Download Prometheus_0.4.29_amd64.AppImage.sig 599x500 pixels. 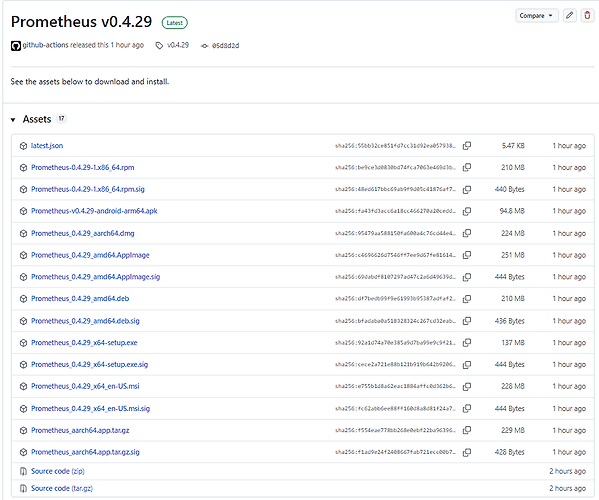tap(96, 277)
